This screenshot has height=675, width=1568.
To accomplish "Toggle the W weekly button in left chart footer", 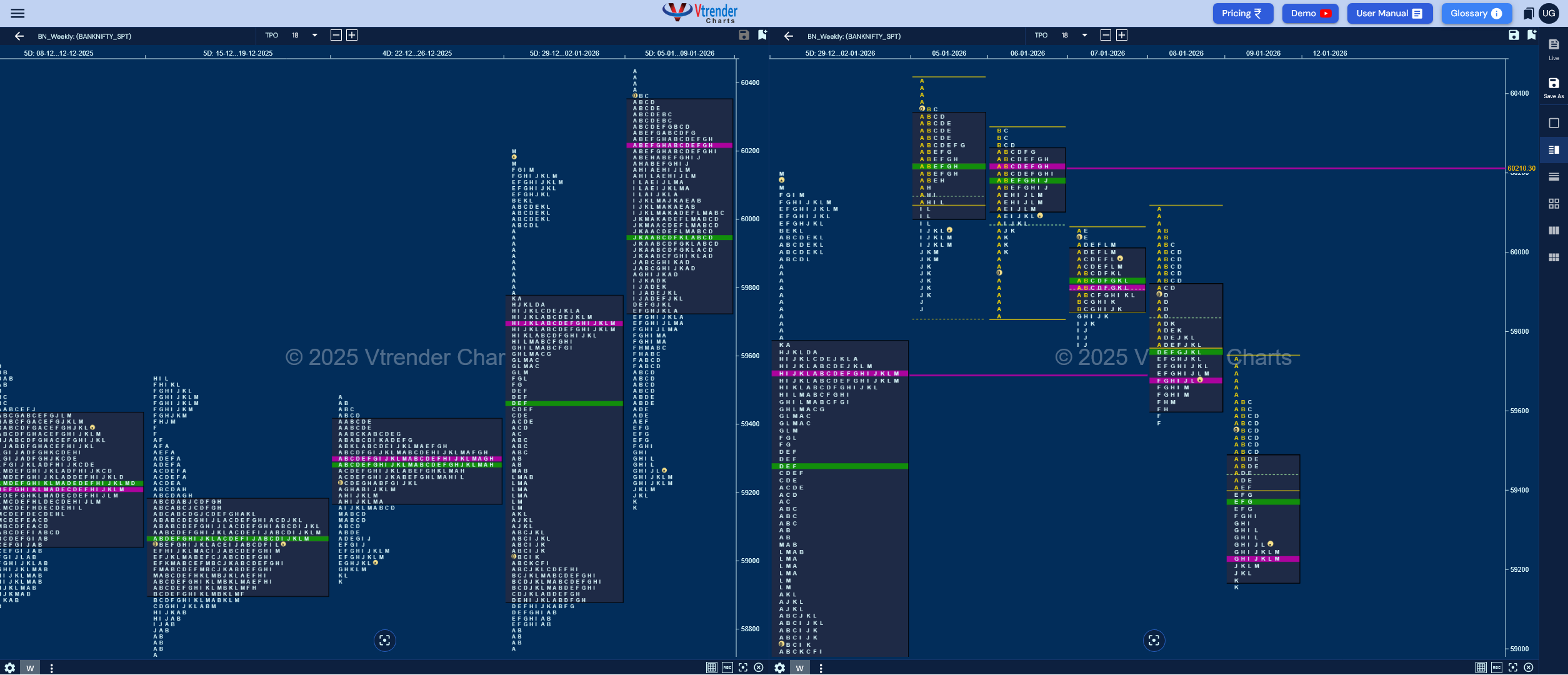I will tap(30, 667).
